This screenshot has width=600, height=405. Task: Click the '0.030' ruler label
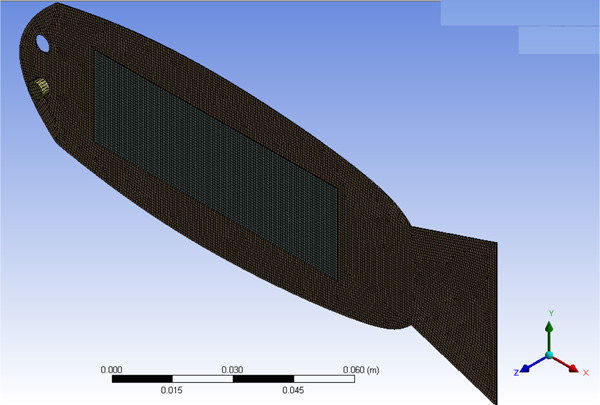[232, 370]
